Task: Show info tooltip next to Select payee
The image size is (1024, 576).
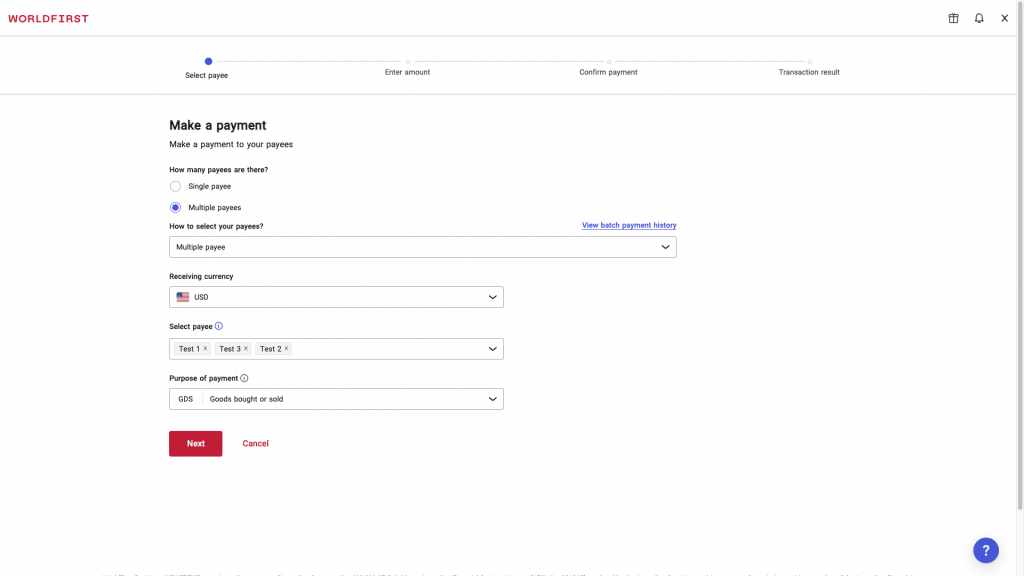Action: (x=219, y=326)
